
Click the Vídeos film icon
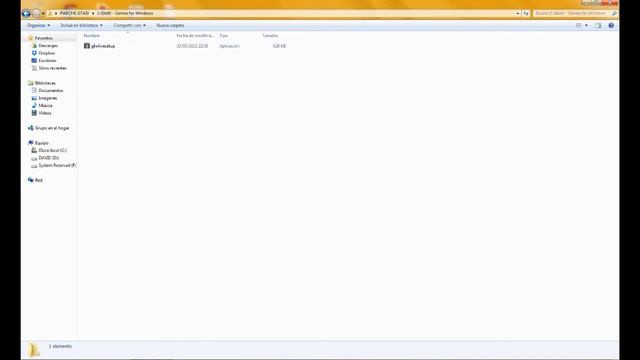(34, 113)
